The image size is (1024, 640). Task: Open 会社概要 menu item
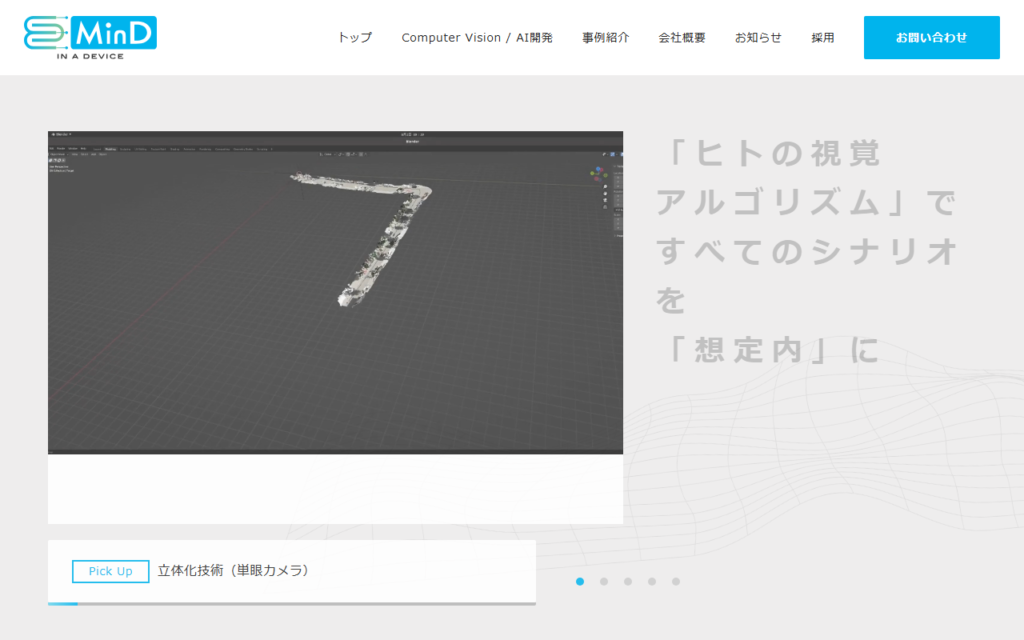click(682, 38)
